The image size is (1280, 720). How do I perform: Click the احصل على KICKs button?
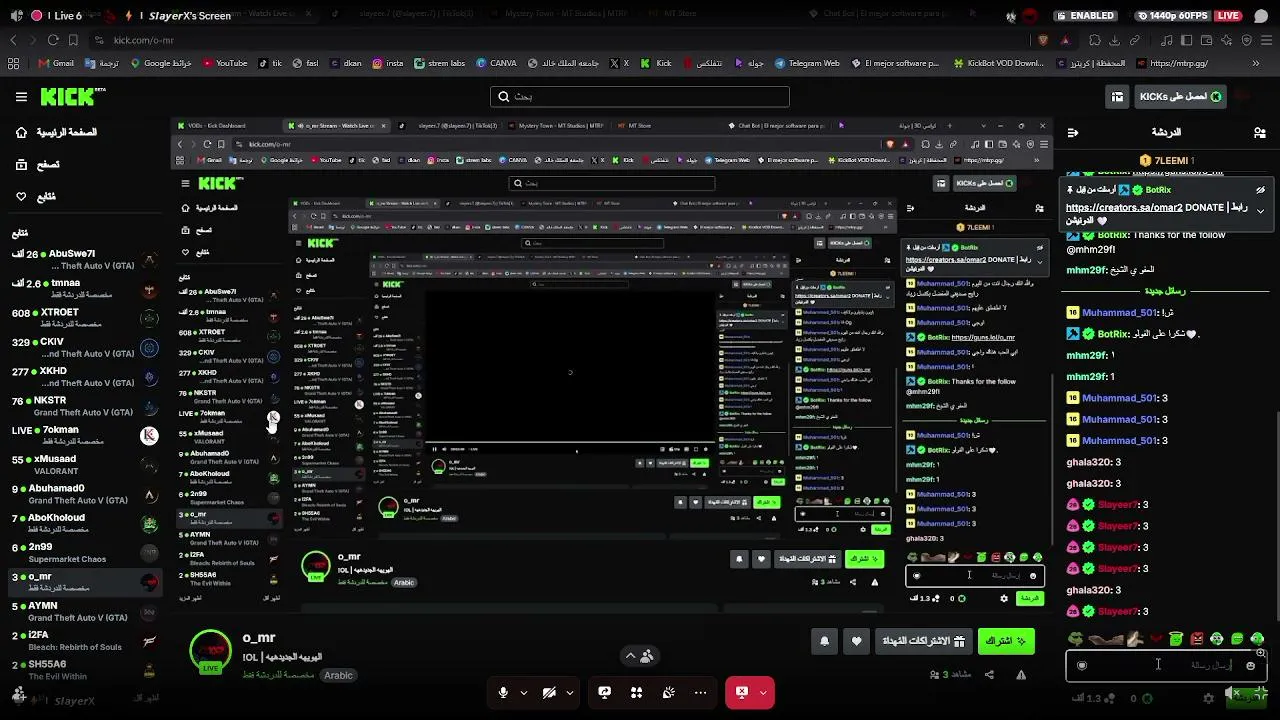coord(1180,96)
